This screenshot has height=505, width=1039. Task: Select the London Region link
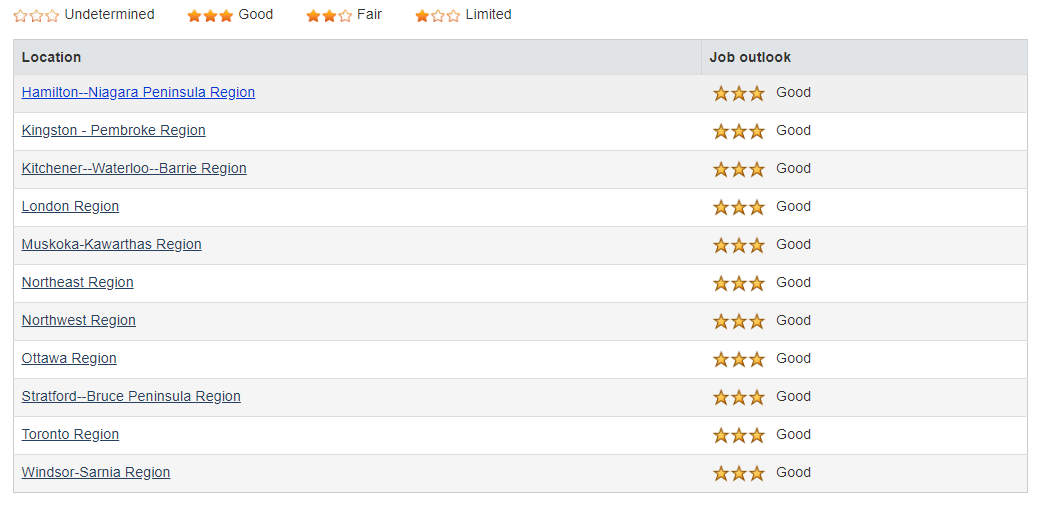pos(70,206)
